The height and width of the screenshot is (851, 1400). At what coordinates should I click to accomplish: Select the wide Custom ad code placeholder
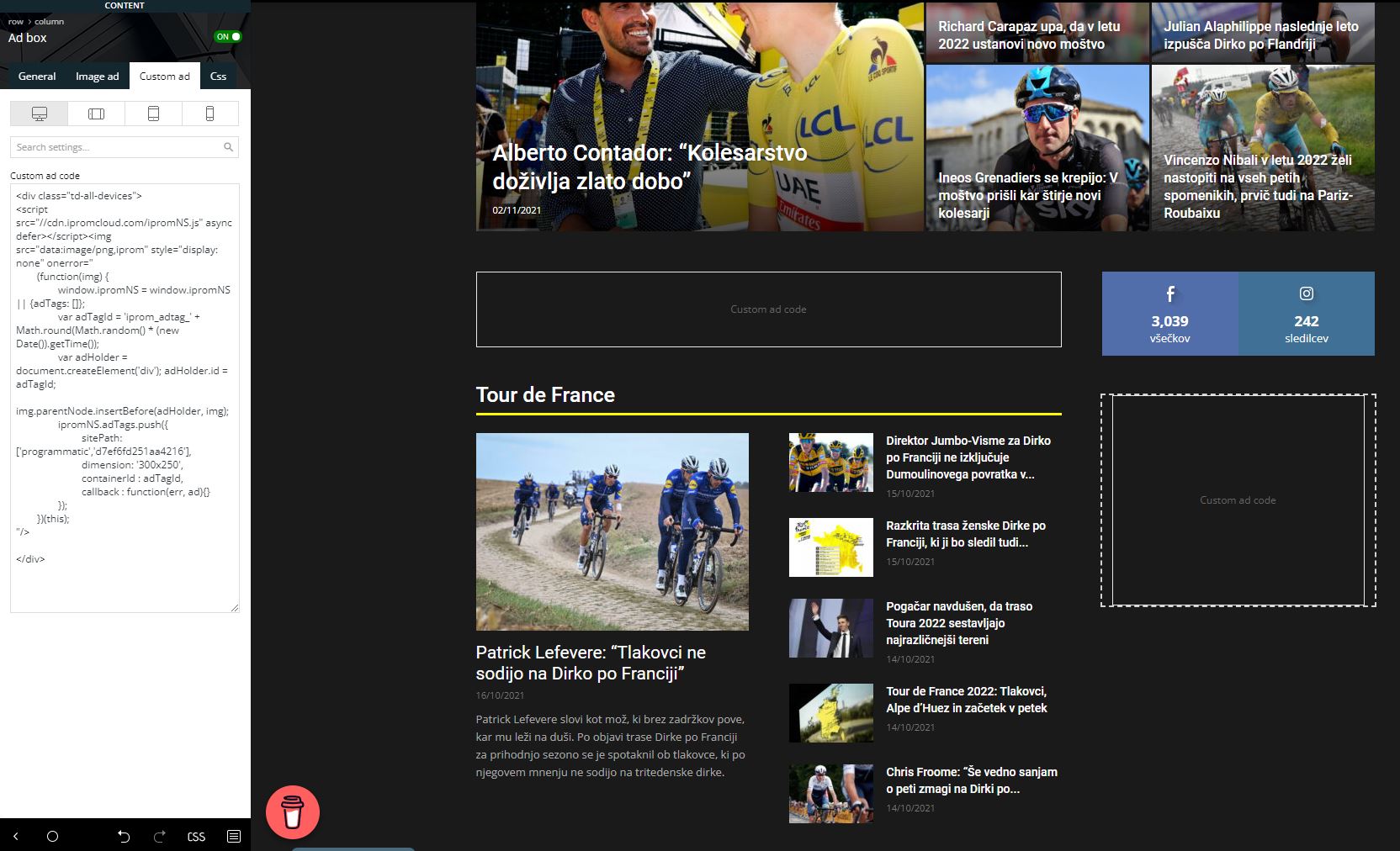tap(769, 309)
